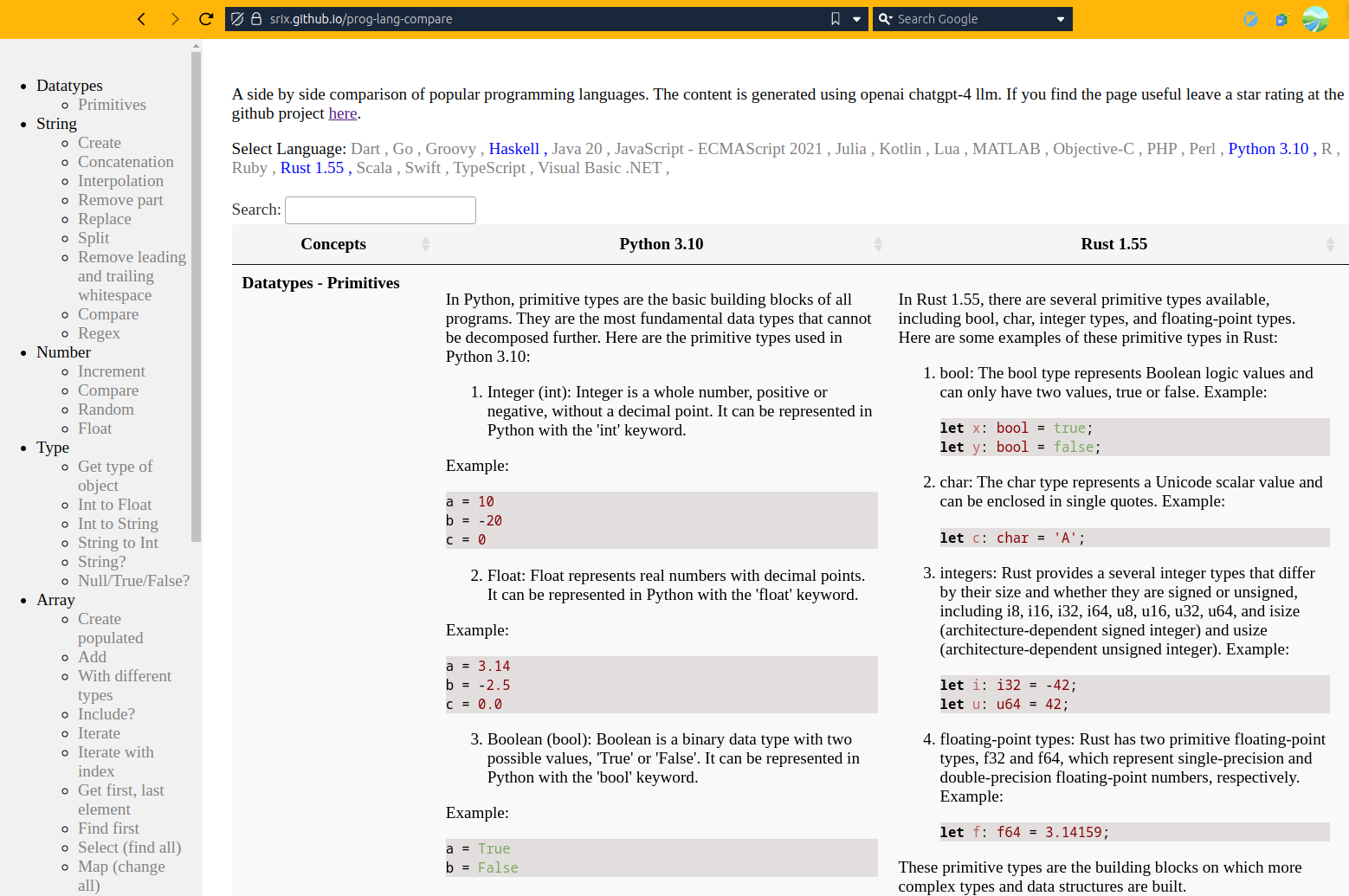
Task: Focus the srix.github.io address bar
Action: pos(545,19)
